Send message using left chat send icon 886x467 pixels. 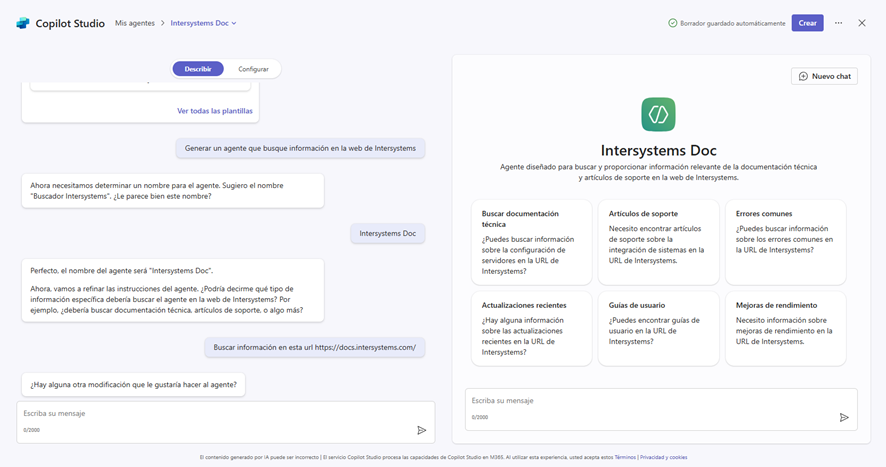pyautogui.click(x=421, y=430)
